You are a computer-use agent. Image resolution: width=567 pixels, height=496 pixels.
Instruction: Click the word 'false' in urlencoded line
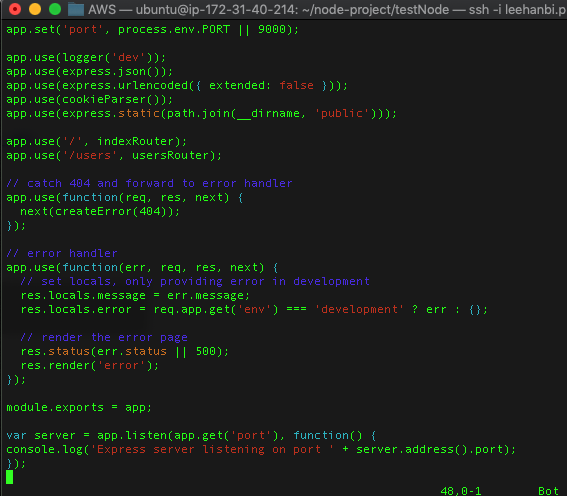(x=296, y=85)
